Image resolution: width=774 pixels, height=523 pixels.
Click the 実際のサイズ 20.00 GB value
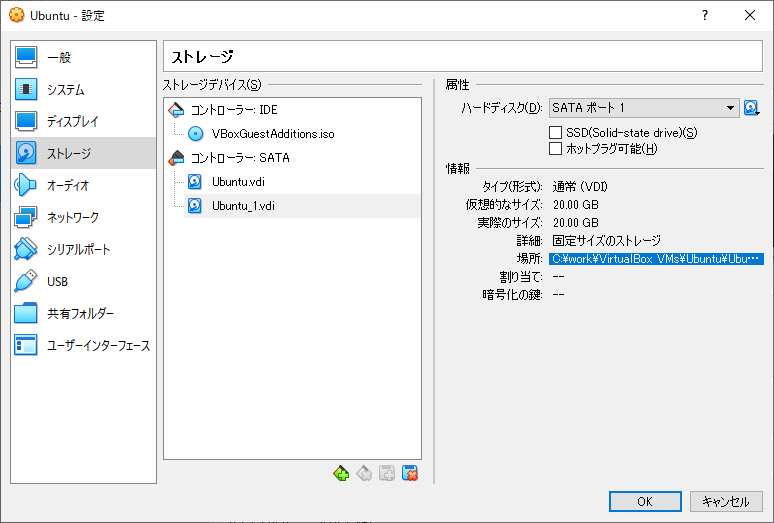576,223
